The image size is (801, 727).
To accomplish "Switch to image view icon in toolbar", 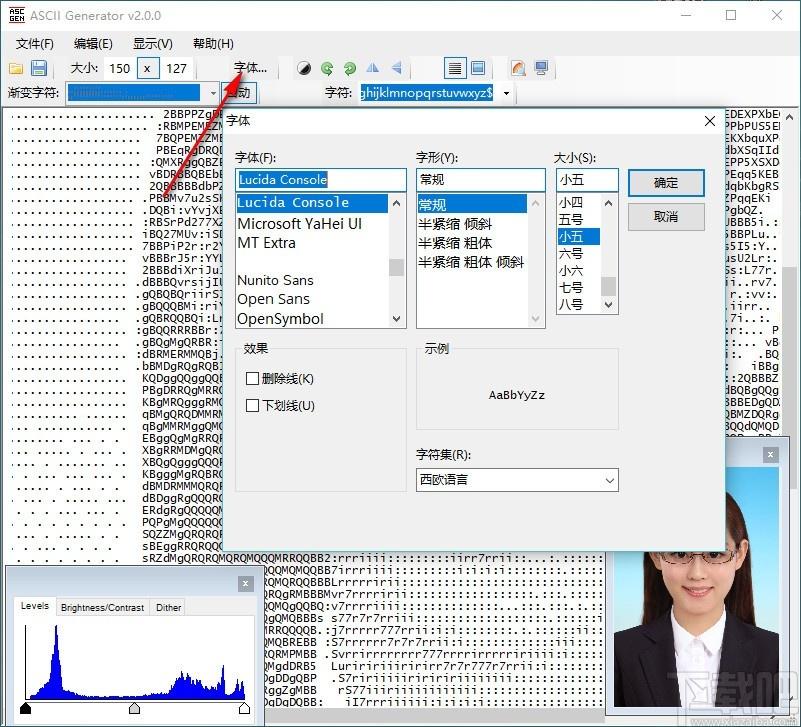I will (478, 68).
